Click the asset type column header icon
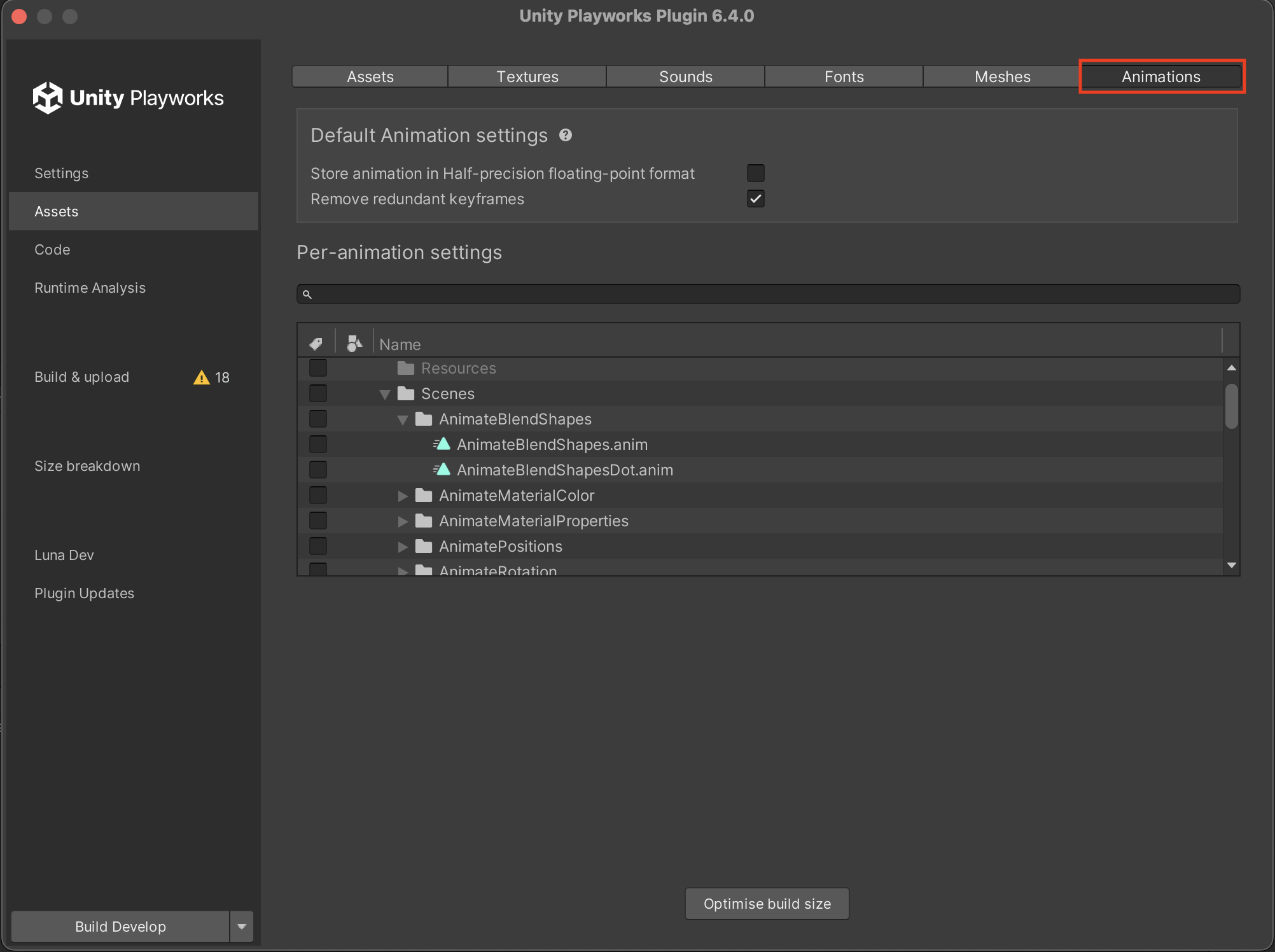The height and width of the screenshot is (952, 1275). pos(354,343)
